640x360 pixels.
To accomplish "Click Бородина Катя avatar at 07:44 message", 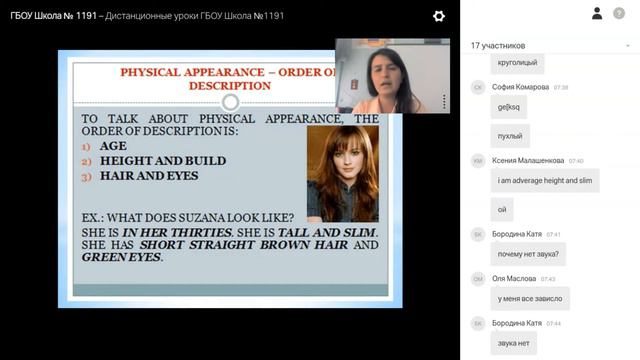I will tap(478, 323).
